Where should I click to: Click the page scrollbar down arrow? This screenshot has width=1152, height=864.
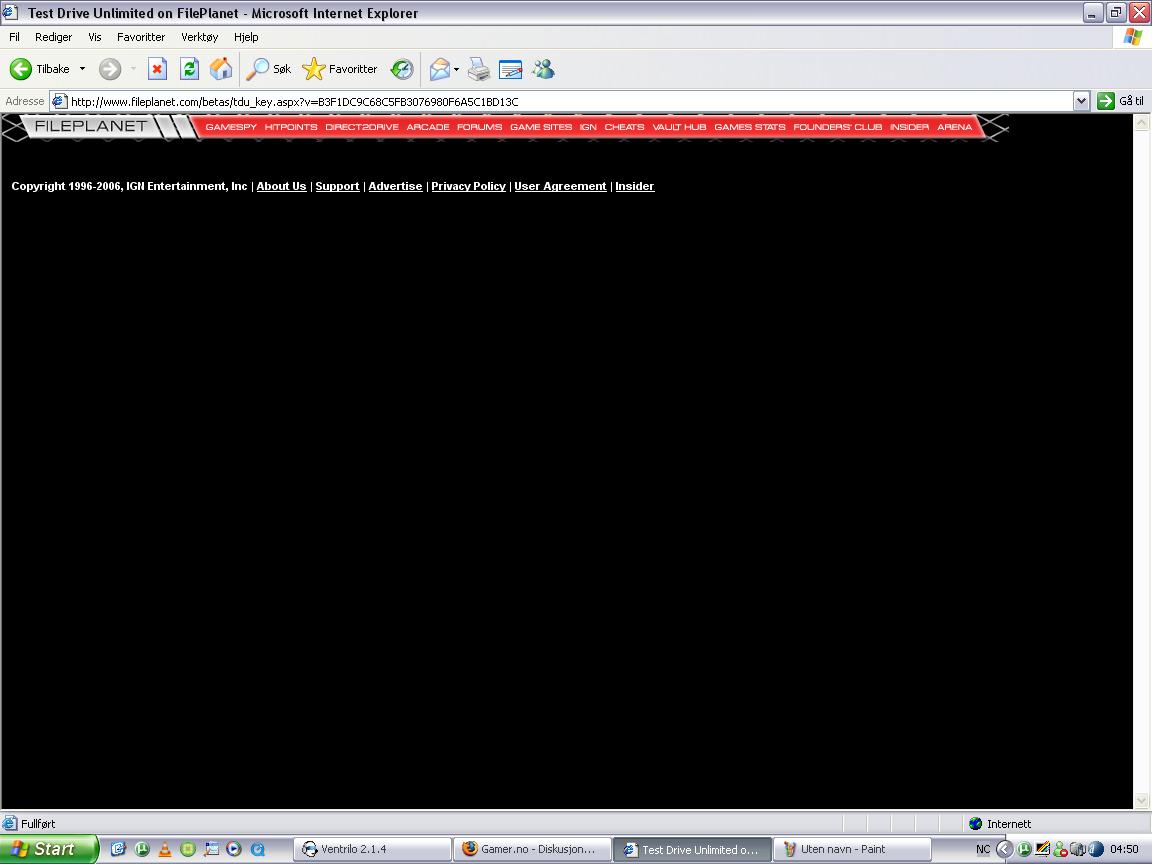[1142, 800]
